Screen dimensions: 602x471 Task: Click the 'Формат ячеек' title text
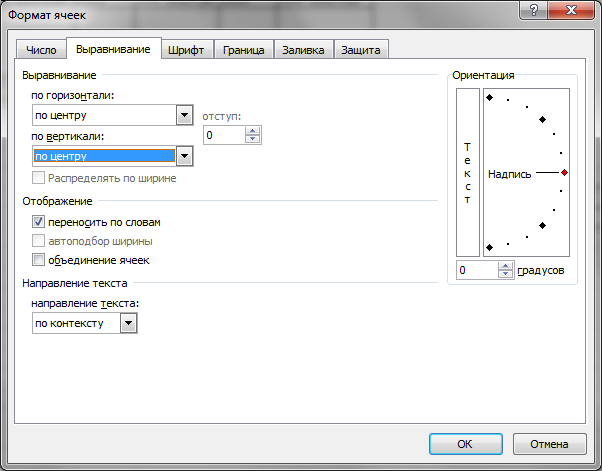[x=47, y=15]
